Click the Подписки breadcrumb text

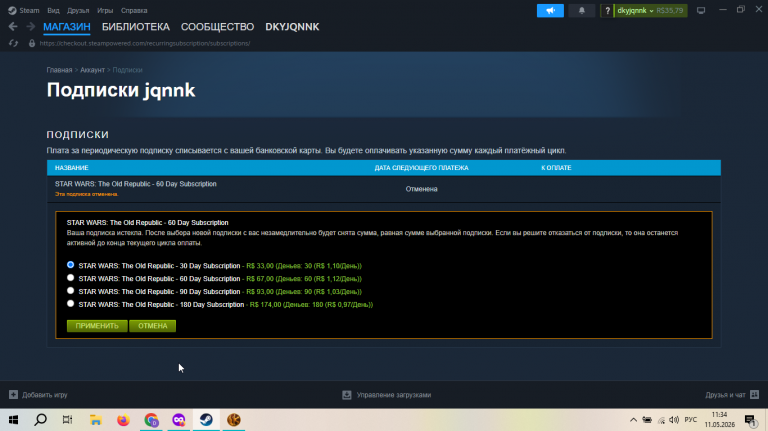point(127,70)
